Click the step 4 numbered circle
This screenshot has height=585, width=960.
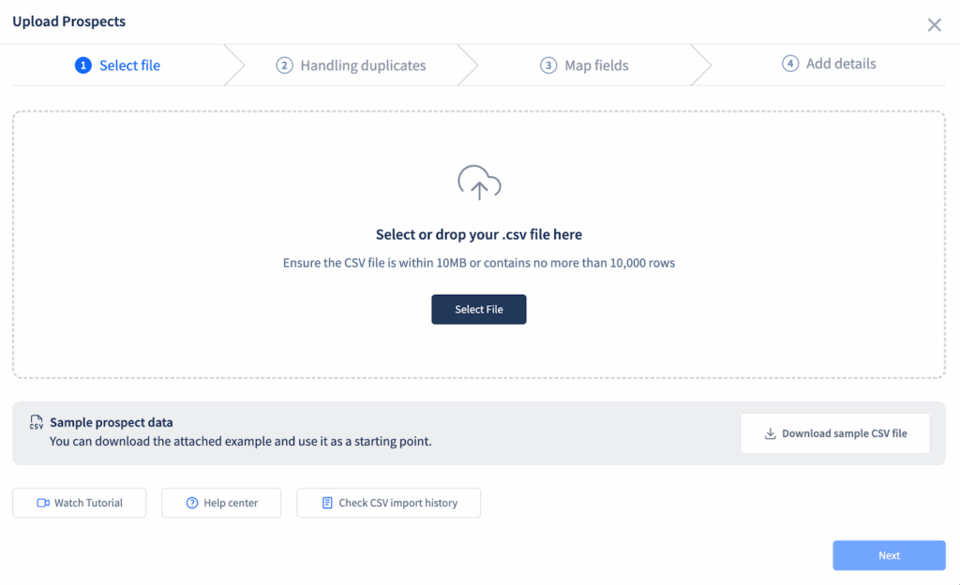(x=790, y=63)
